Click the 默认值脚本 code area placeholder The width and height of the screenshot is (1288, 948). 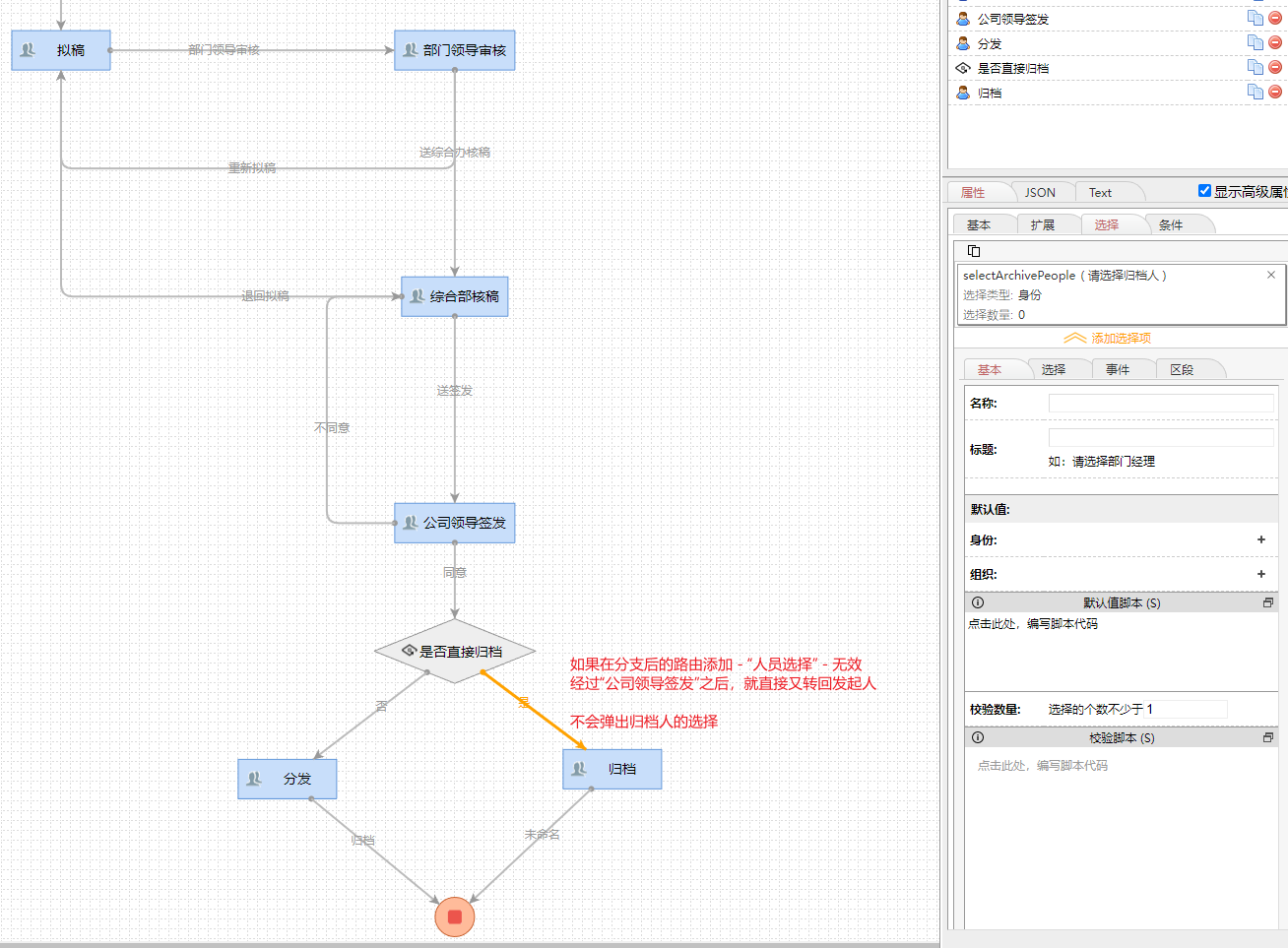pos(1033,624)
